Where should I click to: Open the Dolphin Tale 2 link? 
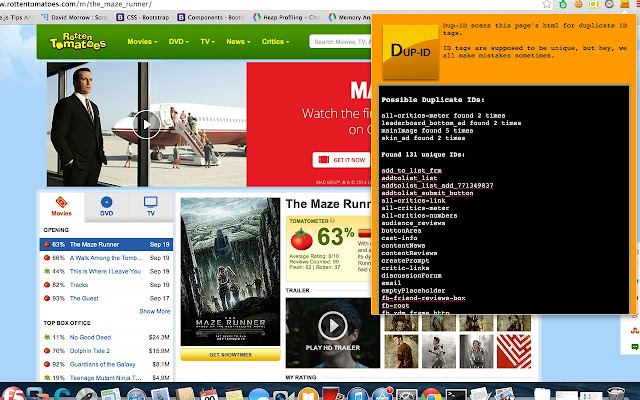(90, 351)
